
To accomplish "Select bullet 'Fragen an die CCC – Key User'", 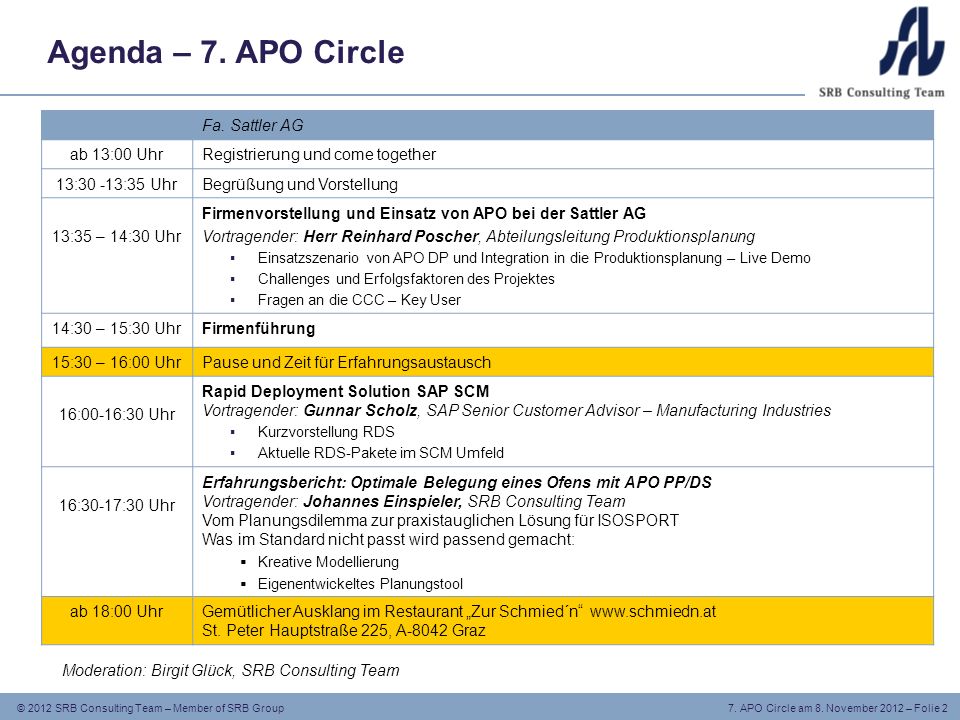I will 359,300.
